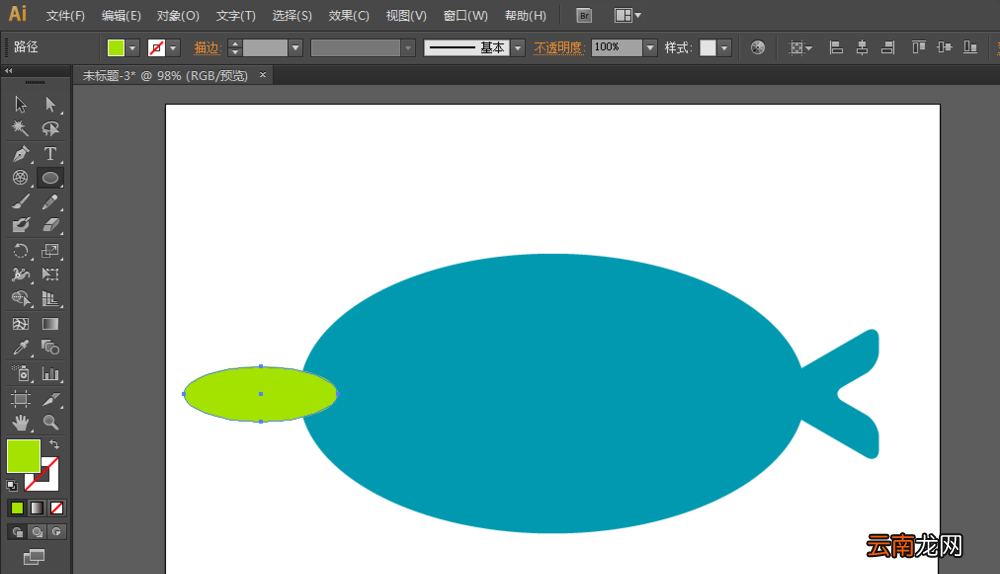Open the fill color dropdown arrow
This screenshot has height=574, width=1000.
point(132,48)
